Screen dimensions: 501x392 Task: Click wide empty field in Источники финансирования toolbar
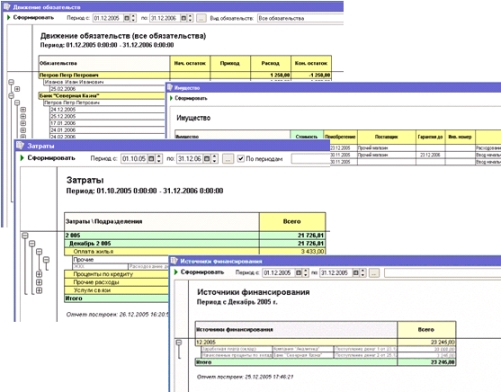pos(443,273)
